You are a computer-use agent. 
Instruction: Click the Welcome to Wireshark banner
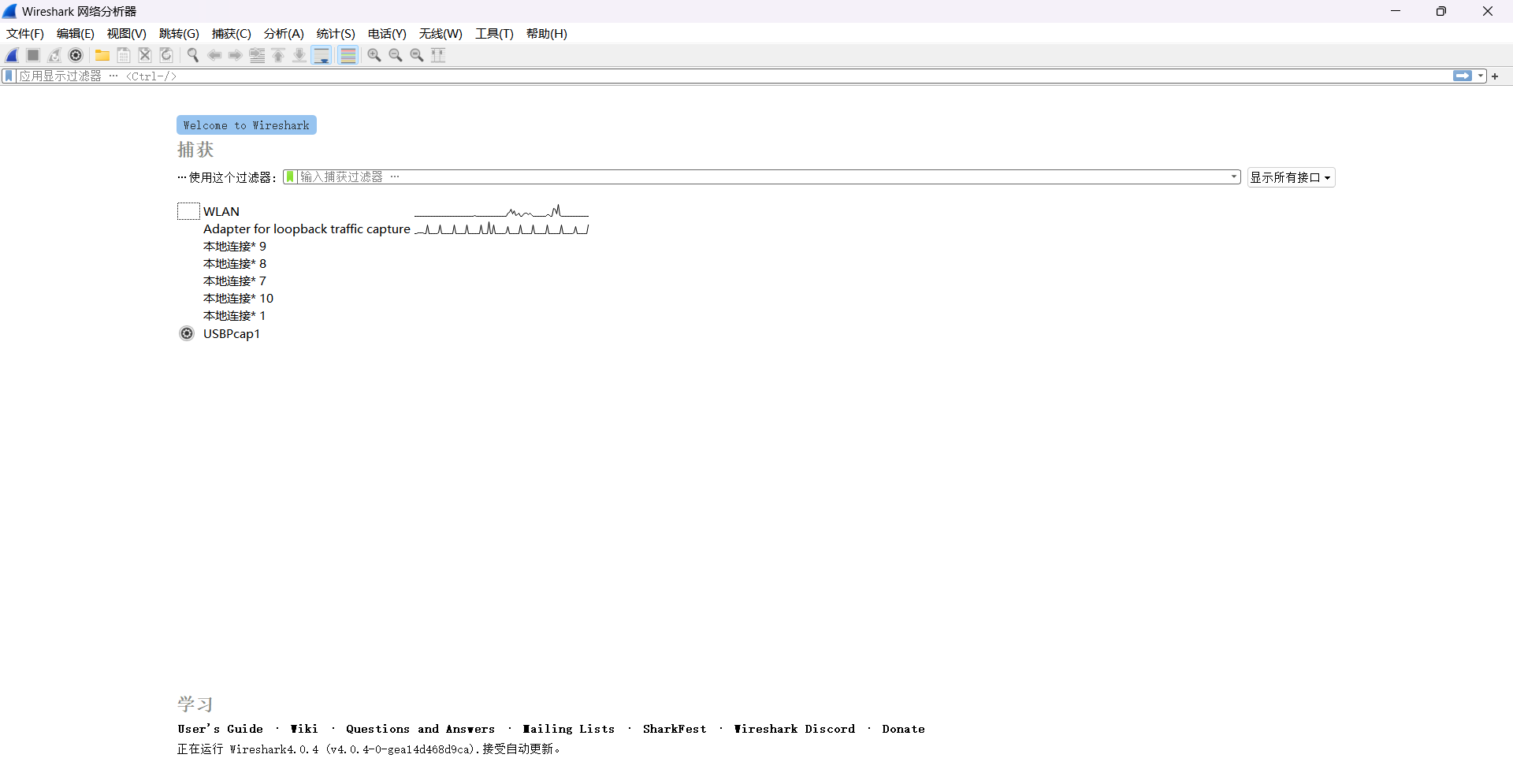[x=247, y=125]
